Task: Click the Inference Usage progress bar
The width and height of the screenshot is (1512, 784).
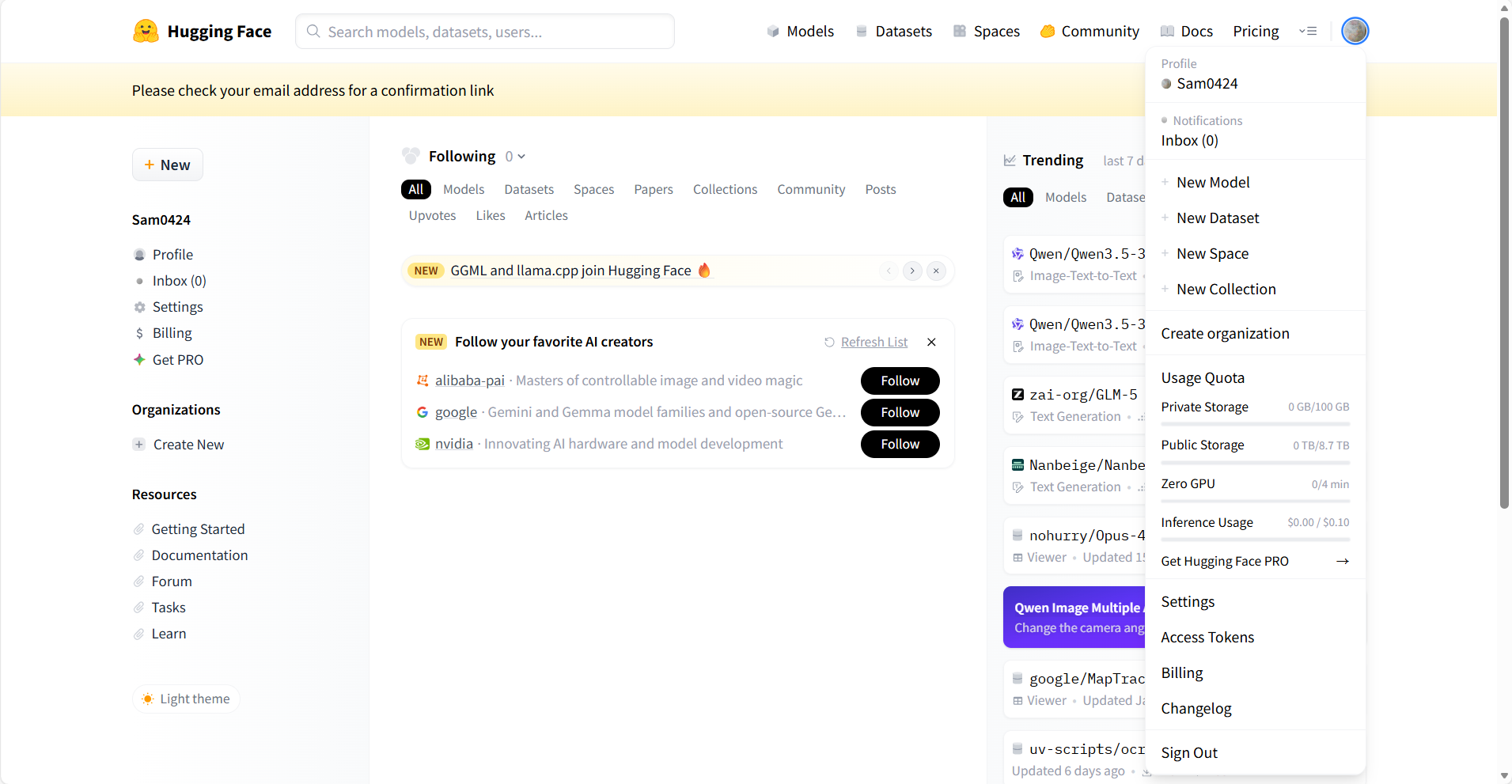Action: tap(1256, 540)
